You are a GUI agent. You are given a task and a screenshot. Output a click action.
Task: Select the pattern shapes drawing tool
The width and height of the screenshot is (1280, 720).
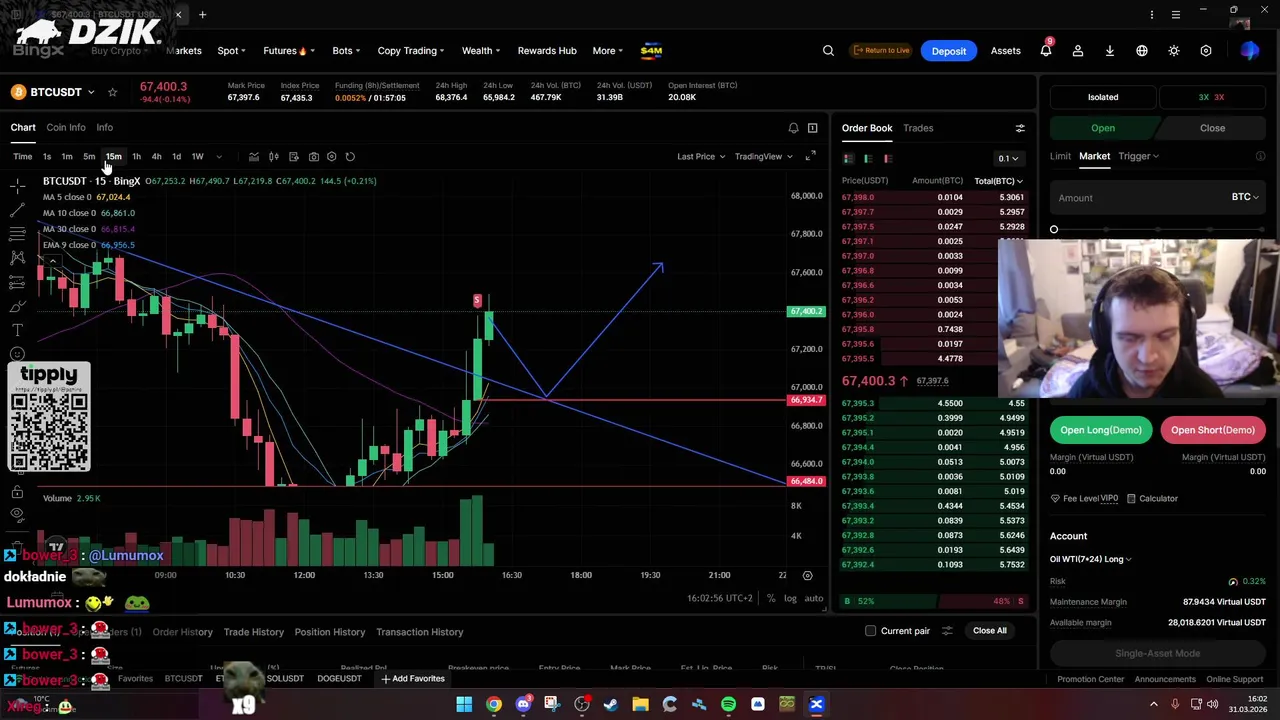(17, 258)
